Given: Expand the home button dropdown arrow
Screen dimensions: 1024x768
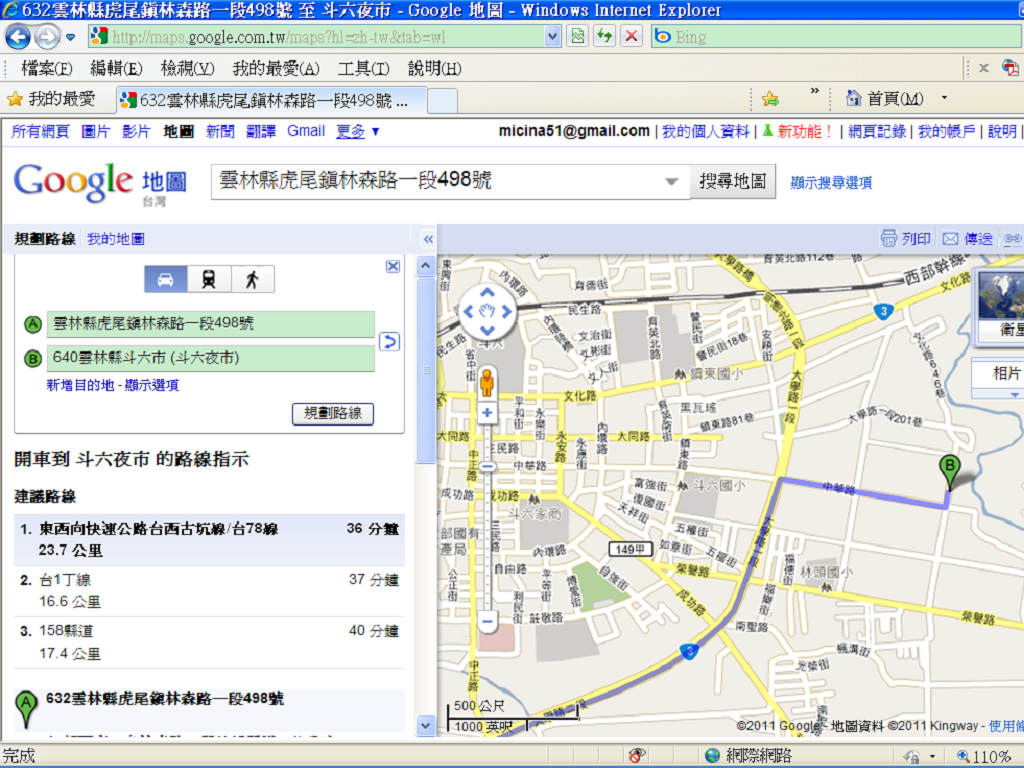Looking at the screenshot, I should tap(944, 98).
